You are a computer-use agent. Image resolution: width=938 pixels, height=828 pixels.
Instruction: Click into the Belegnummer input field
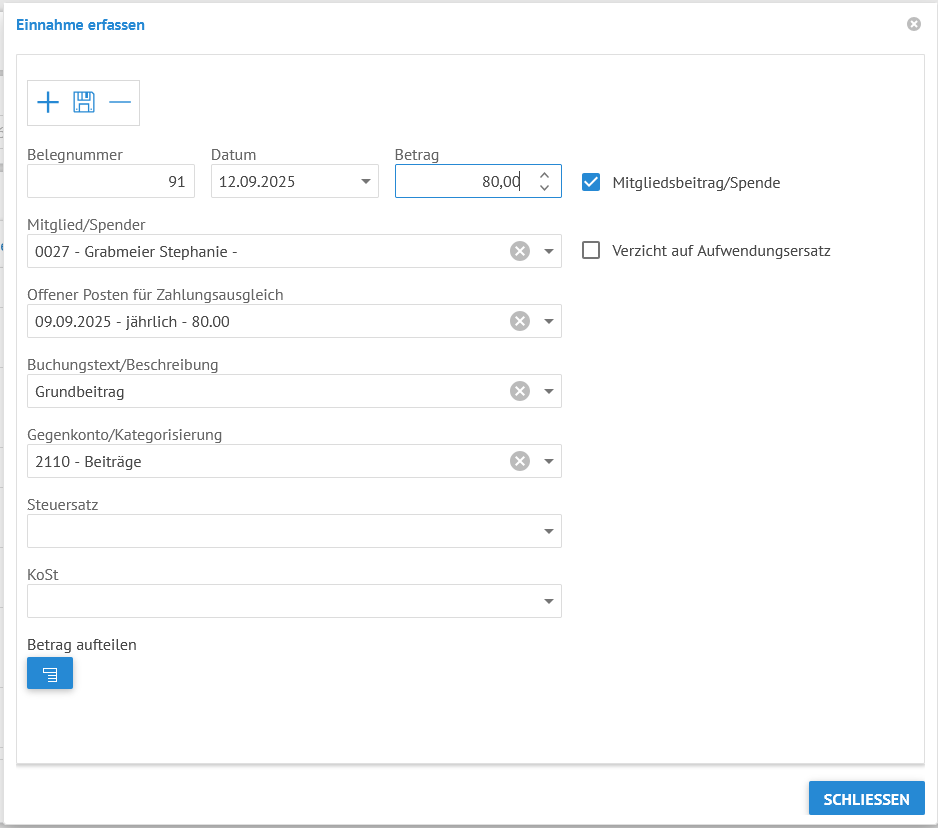pyautogui.click(x=110, y=182)
